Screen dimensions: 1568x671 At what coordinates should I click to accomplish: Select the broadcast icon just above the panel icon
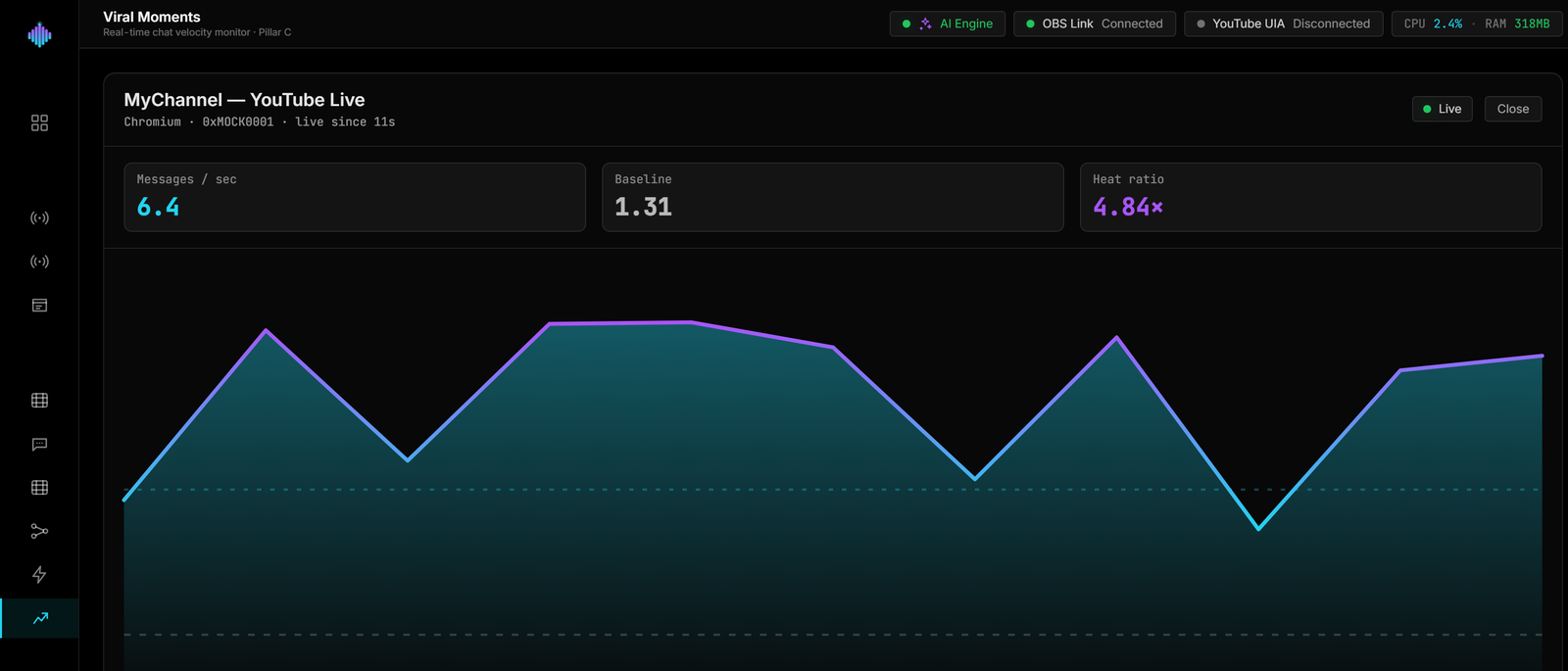pos(39,262)
